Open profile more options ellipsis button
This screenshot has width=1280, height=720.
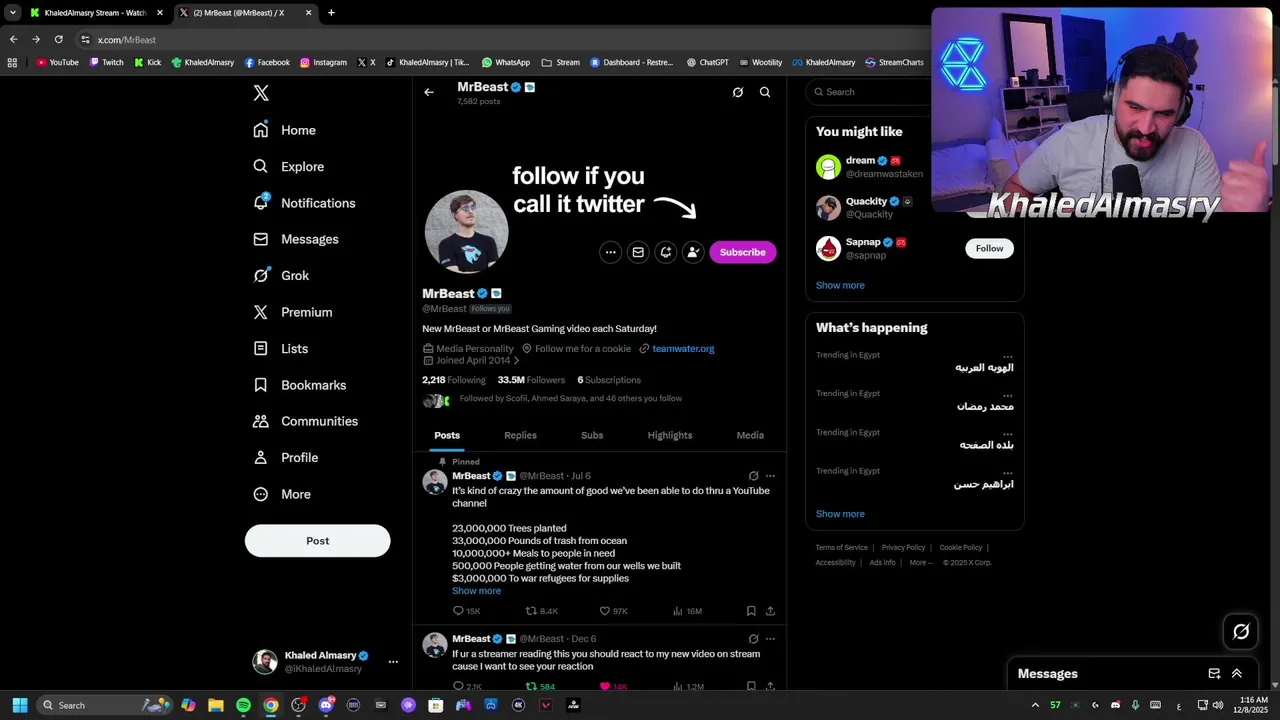click(x=610, y=252)
